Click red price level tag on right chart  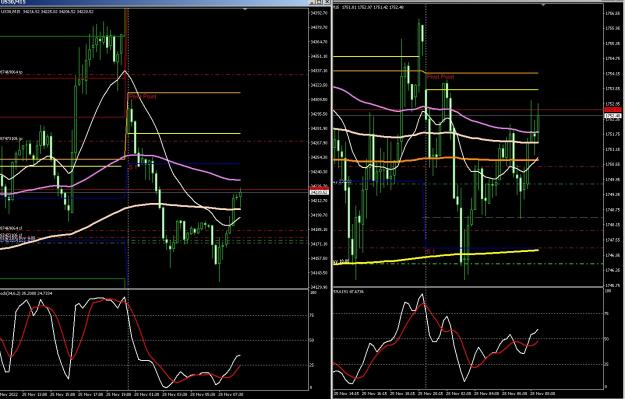click(613, 109)
